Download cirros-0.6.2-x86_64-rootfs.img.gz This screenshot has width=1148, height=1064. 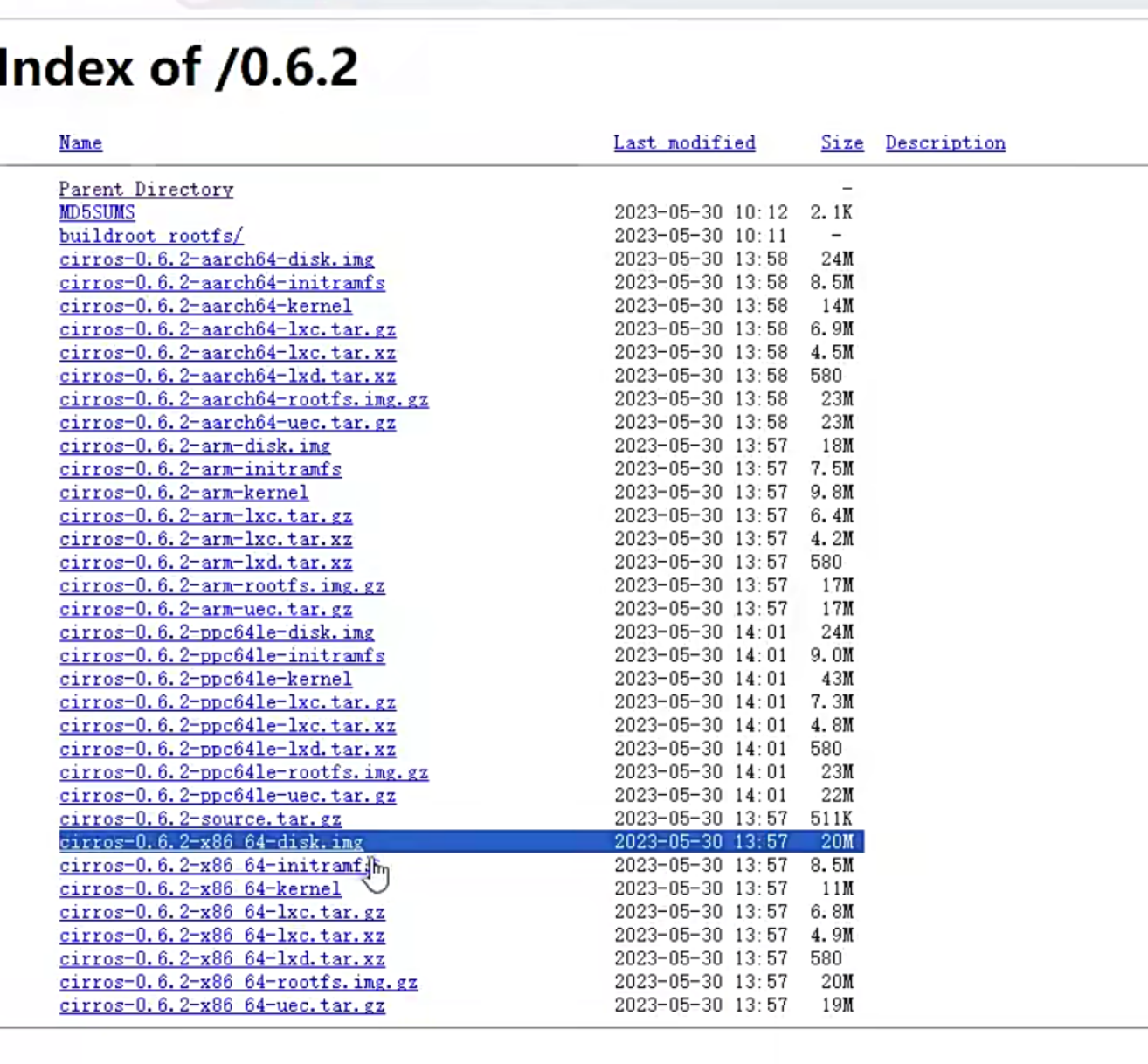[239, 982]
